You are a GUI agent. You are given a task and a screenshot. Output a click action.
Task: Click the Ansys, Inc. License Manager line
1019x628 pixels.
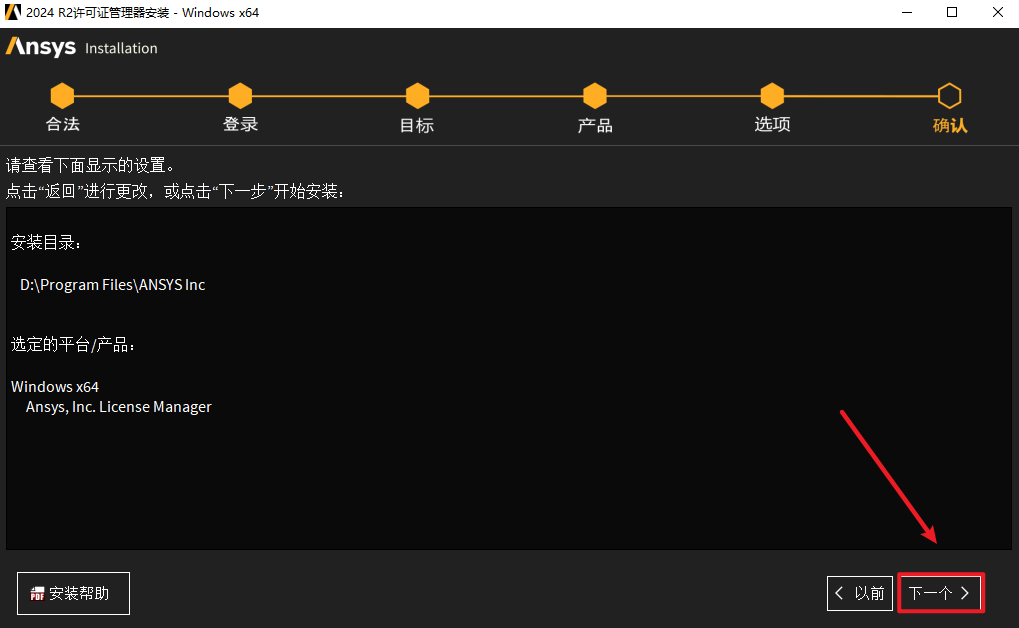tap(118, 407)
